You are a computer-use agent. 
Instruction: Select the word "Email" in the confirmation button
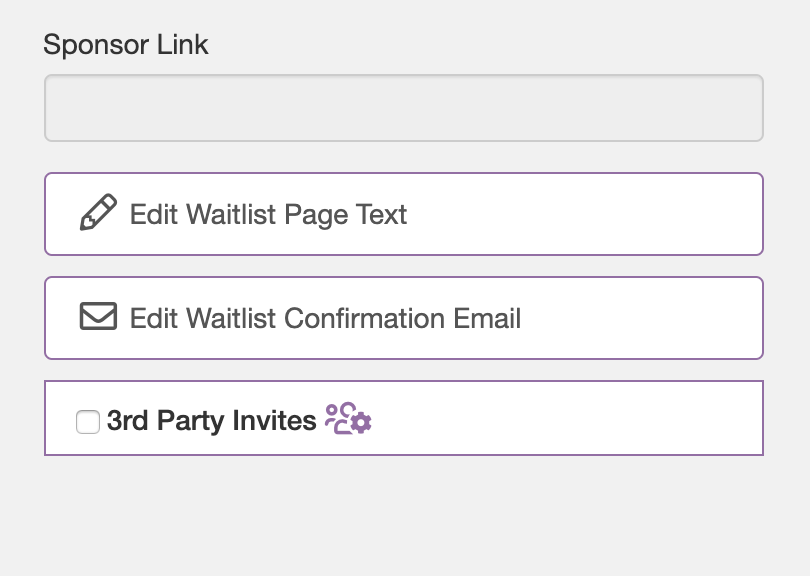(487, 318)
